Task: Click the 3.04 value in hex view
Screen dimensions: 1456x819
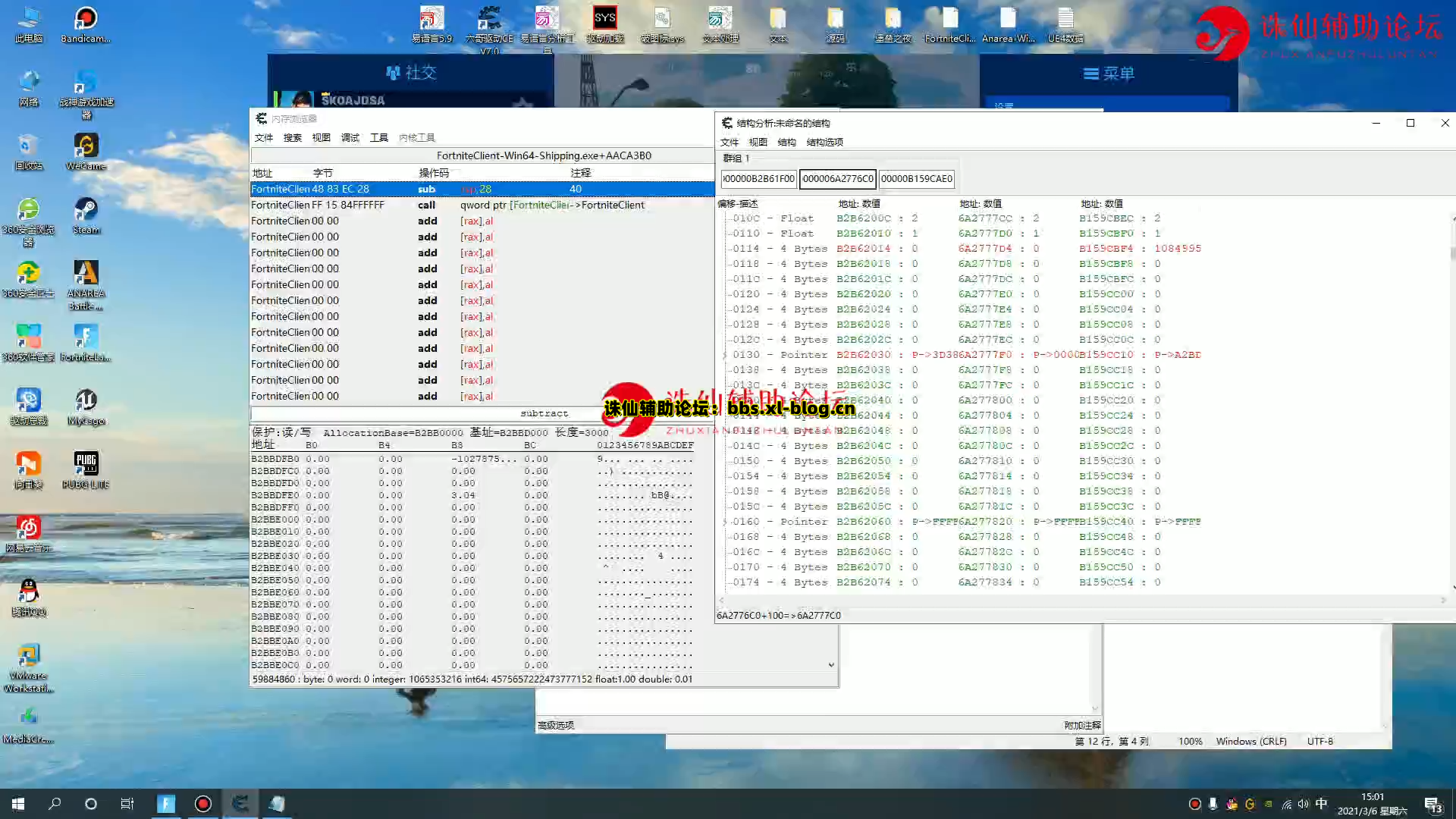Action: click(463, 495)
